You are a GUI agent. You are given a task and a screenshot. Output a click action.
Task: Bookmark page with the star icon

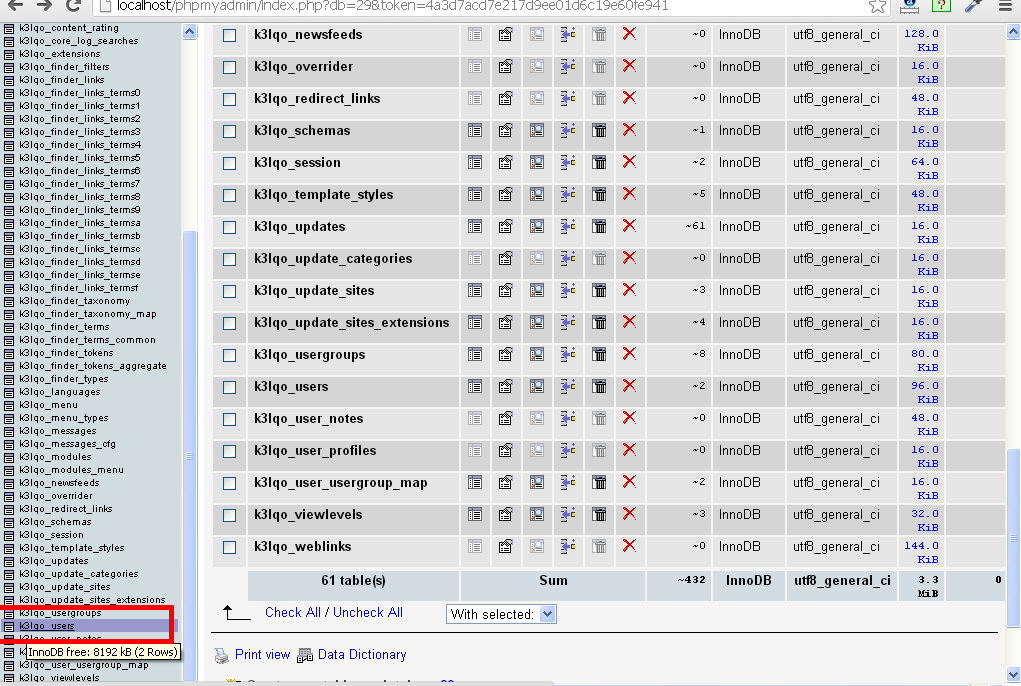tap(877, 6)
